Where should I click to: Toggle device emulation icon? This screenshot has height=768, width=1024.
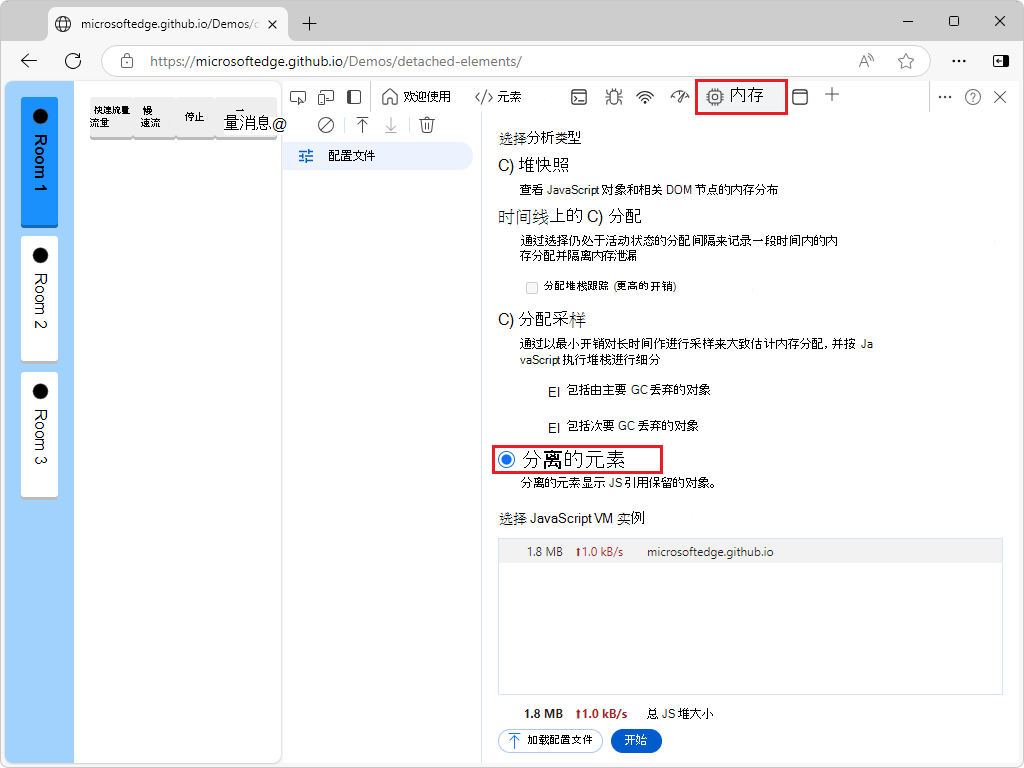326,97
